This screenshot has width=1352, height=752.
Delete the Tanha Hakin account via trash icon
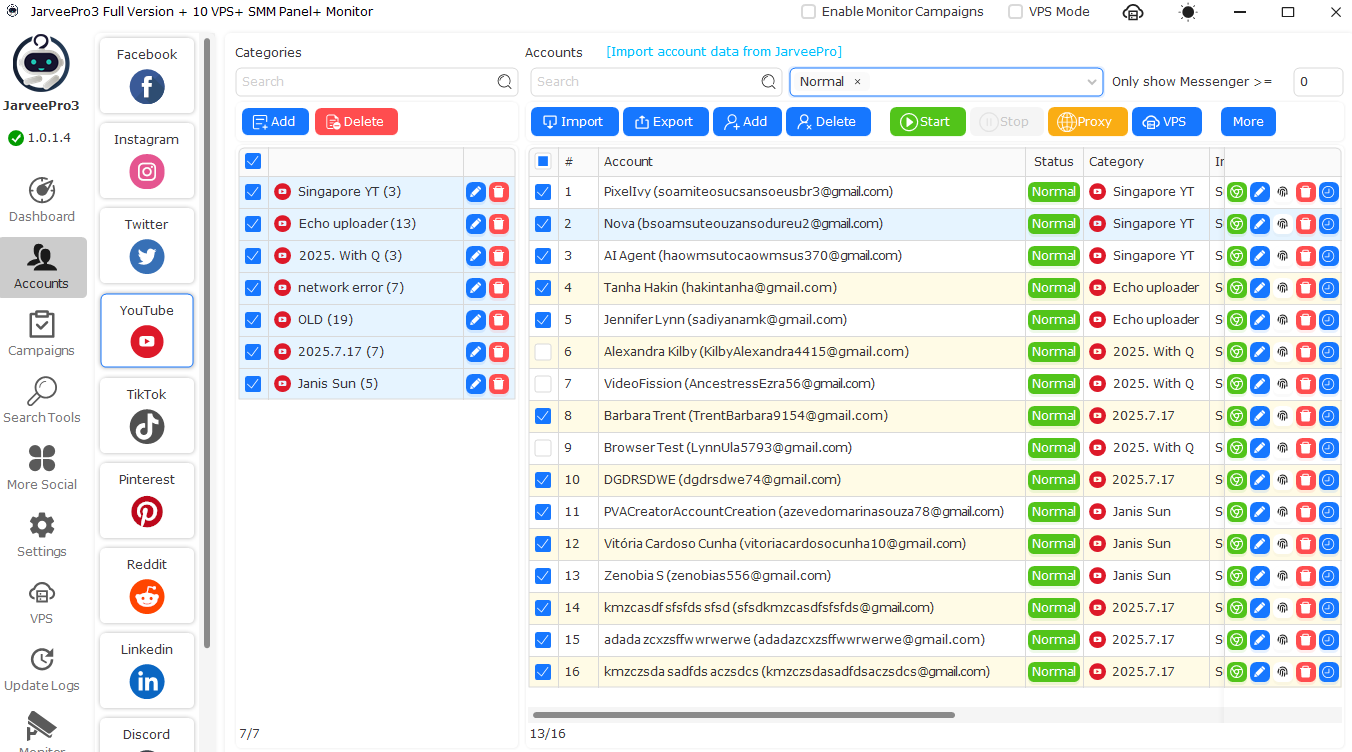[x=1306, y=288]
